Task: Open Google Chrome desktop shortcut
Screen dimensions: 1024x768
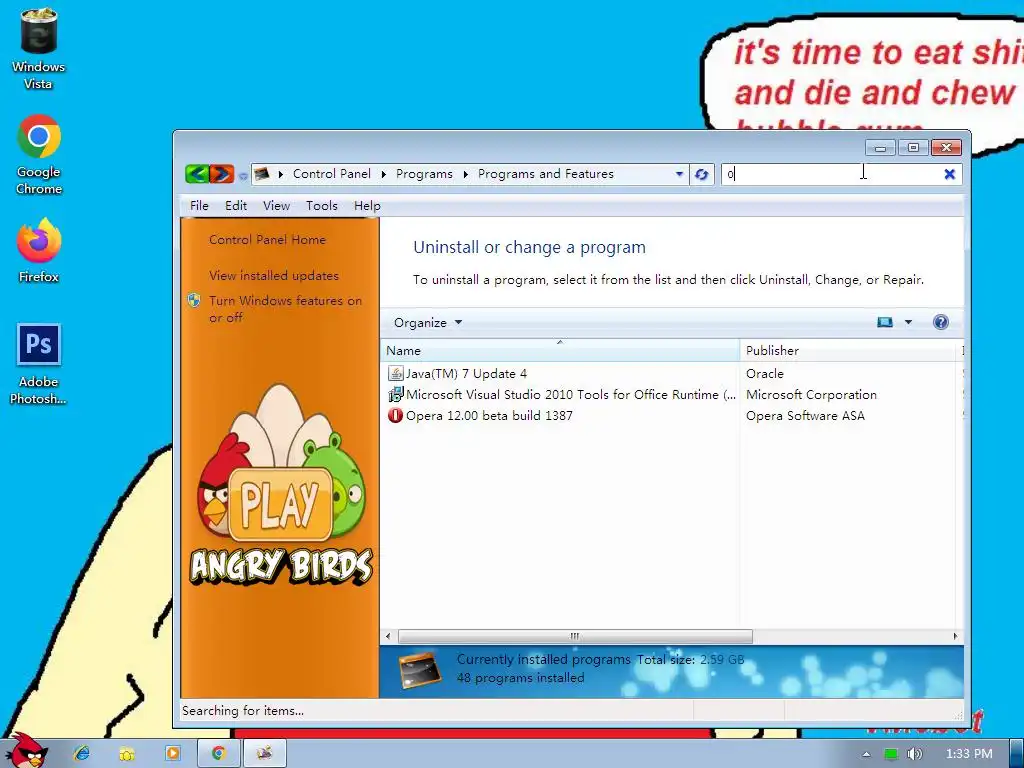Action: [39, 155]
